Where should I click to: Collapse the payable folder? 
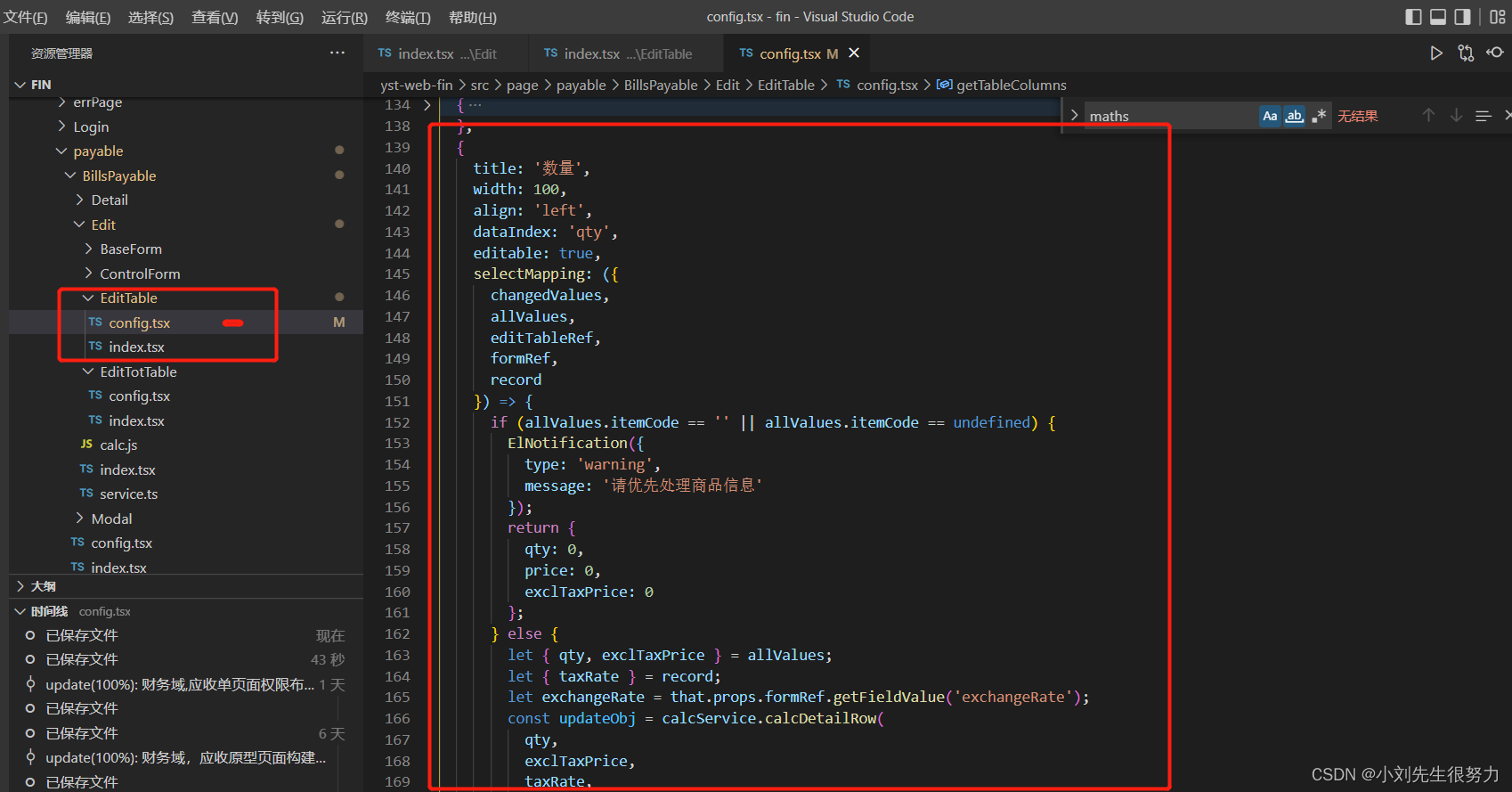(61, 151)
